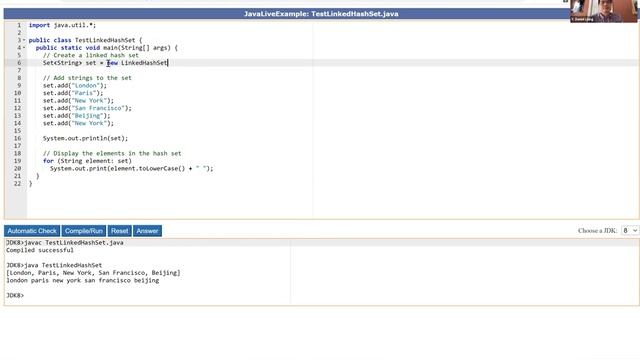Click the for (String element: set) line
The height and width of the screenshot is (360, 640).
[87, 161]
